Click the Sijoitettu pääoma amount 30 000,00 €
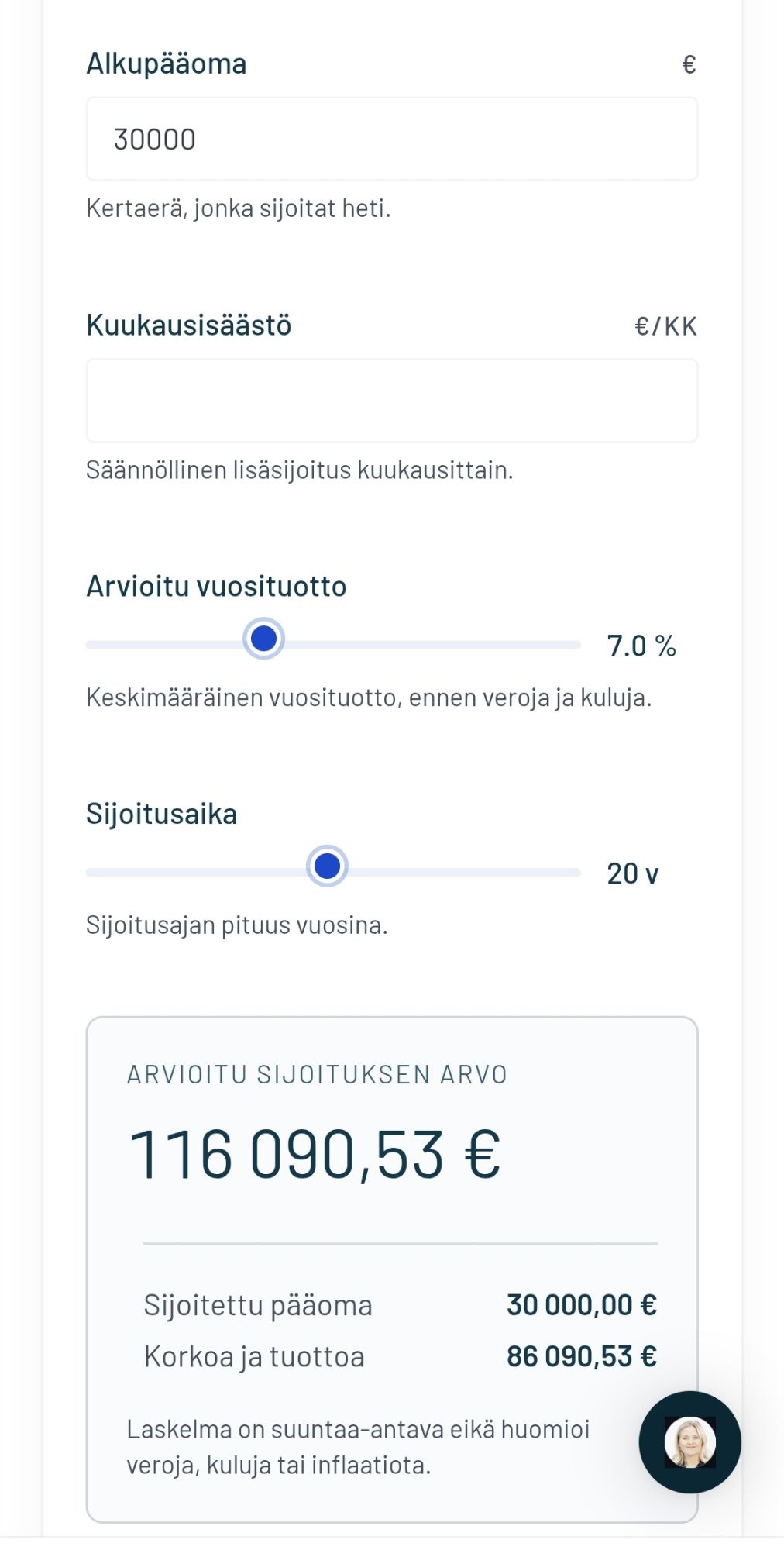Viewport: 784px width, 1550px height. click(x=581, y=1305)
